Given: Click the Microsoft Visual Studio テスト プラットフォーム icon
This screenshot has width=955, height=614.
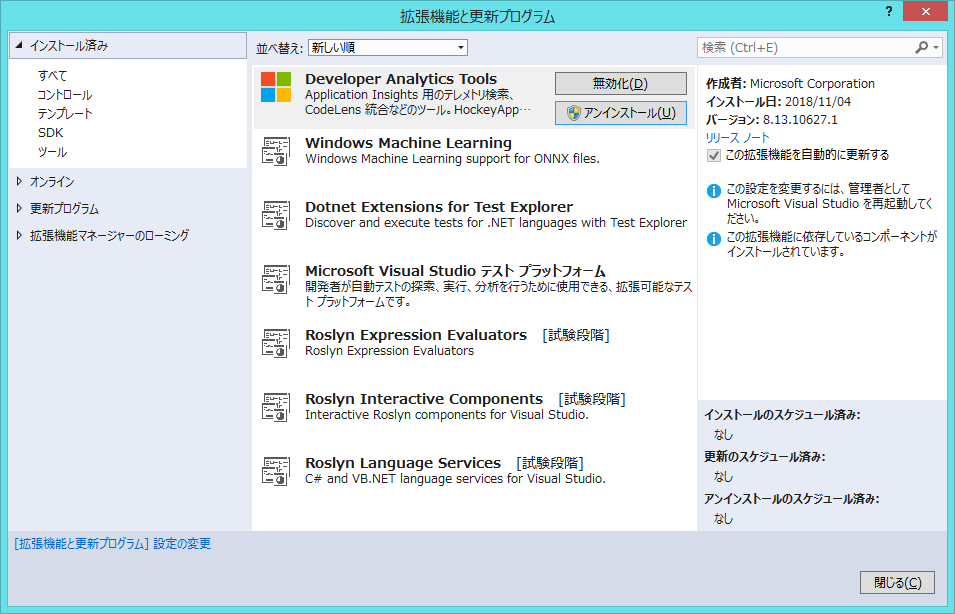Looking at the screenshot, I should click(276, 279).
